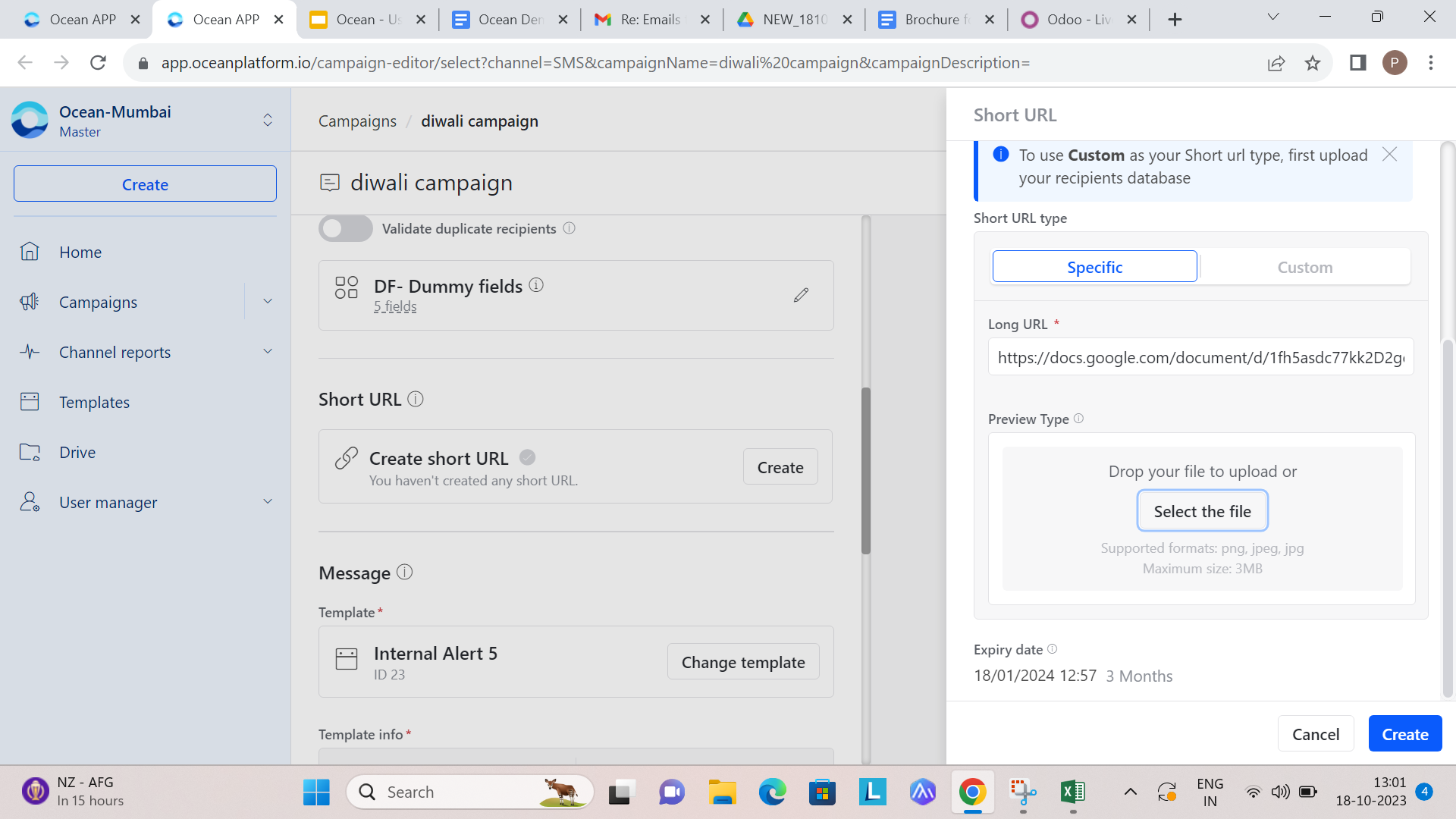1456x819 pixels.
Task: Open Chrome three-dot menu
Action: (x=1431, y=63)
